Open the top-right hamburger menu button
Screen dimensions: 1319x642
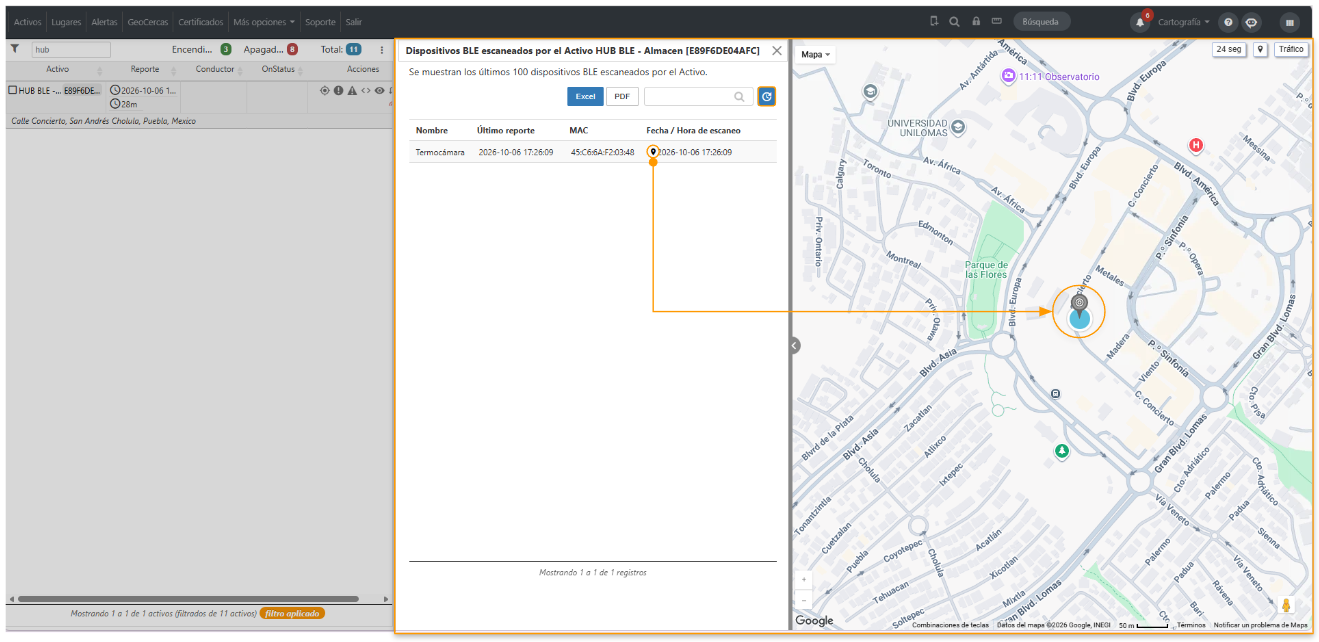coord(1290,22)
